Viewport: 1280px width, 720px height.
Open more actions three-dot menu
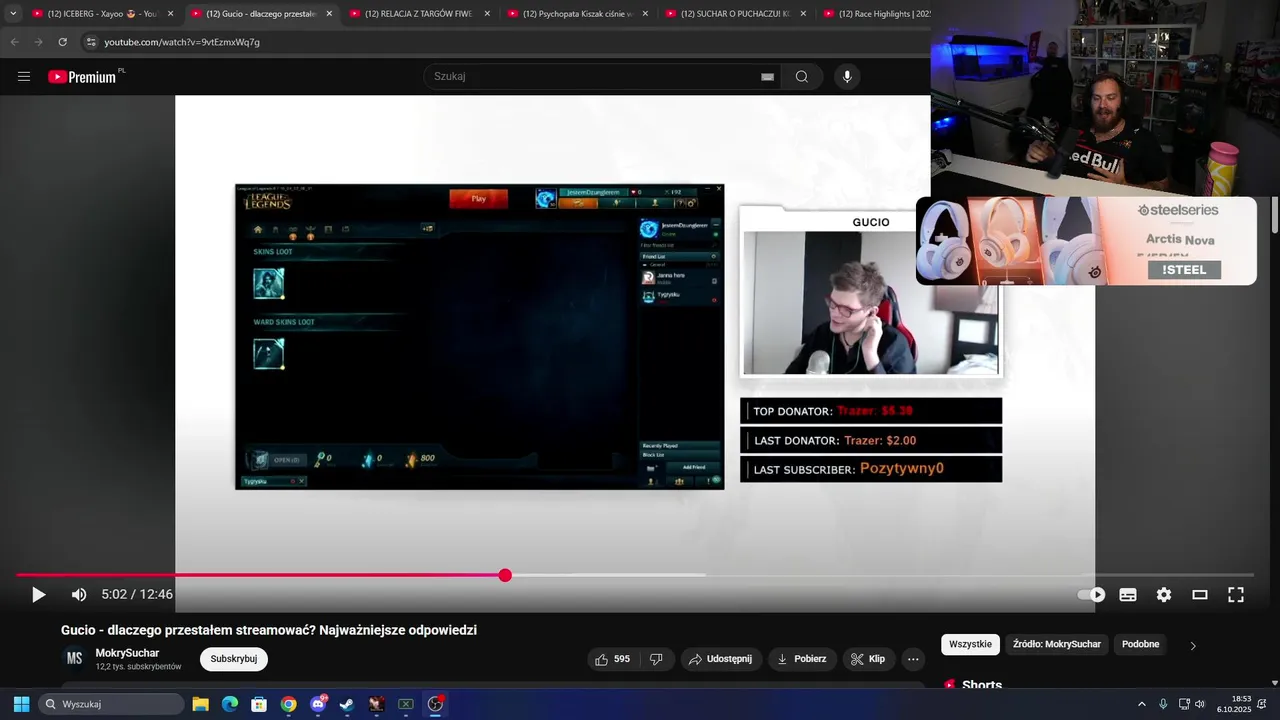coord(912,659)
